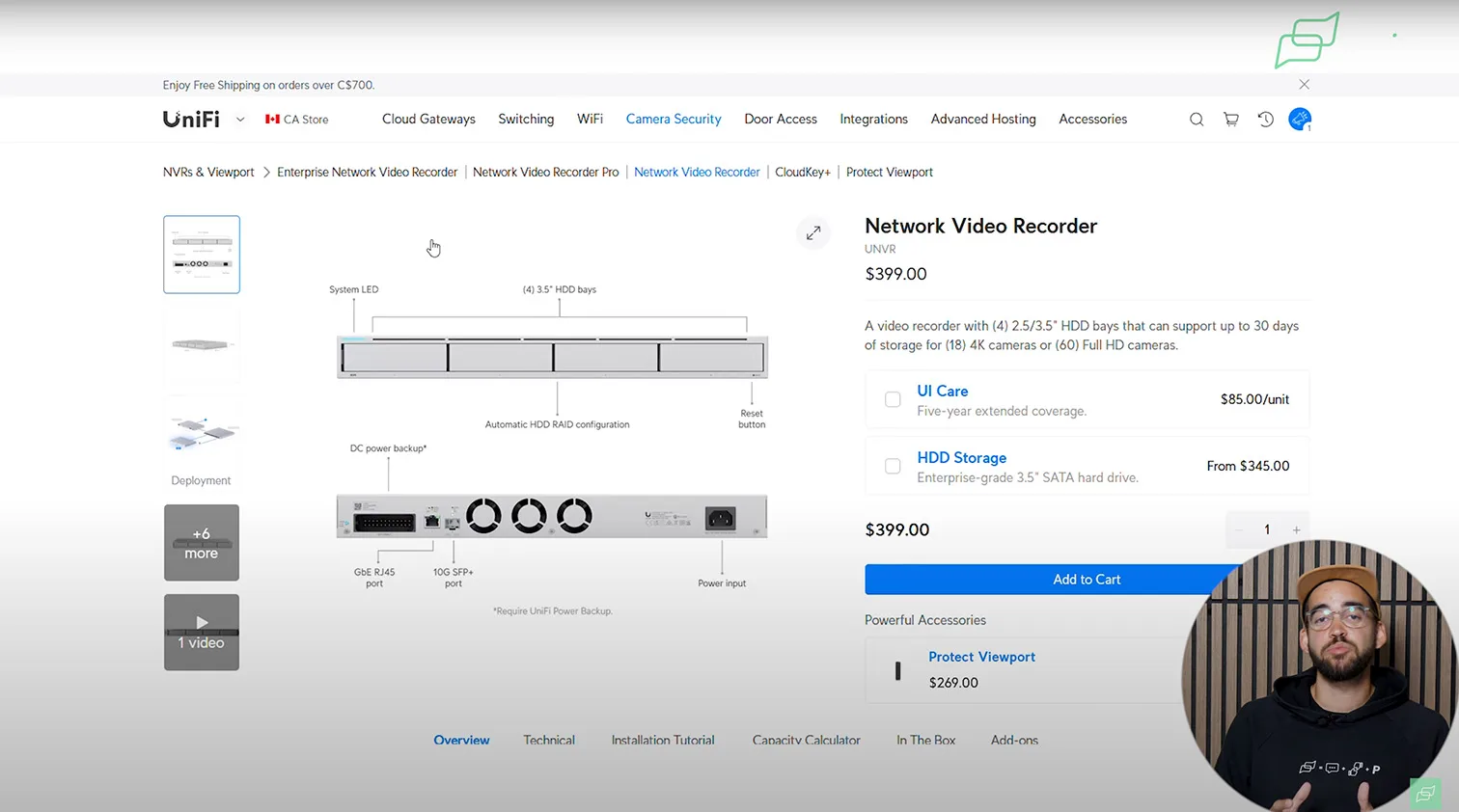Open the shopping cart icon
Viewport: 1459px width, 812px height.
click(1231, 120)
